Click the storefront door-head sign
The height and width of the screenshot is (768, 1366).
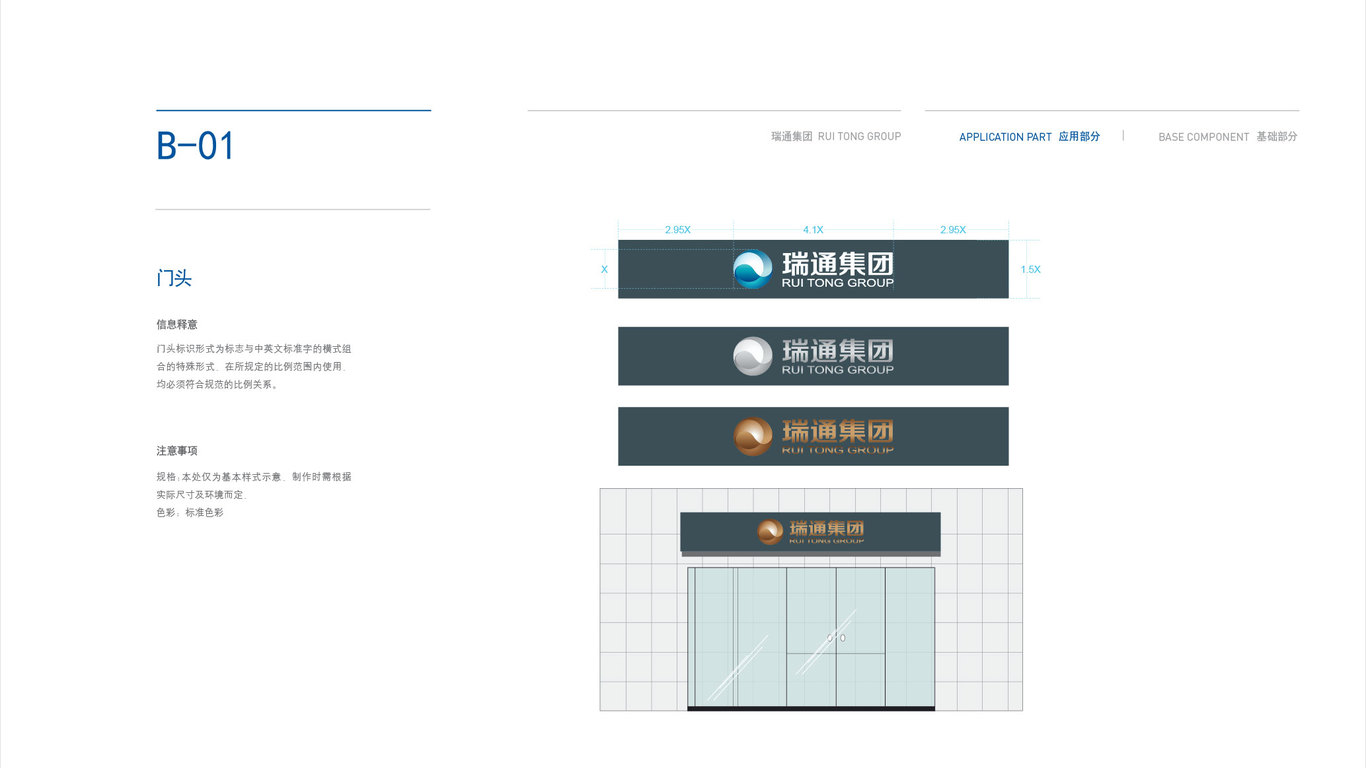coord(811,532)
